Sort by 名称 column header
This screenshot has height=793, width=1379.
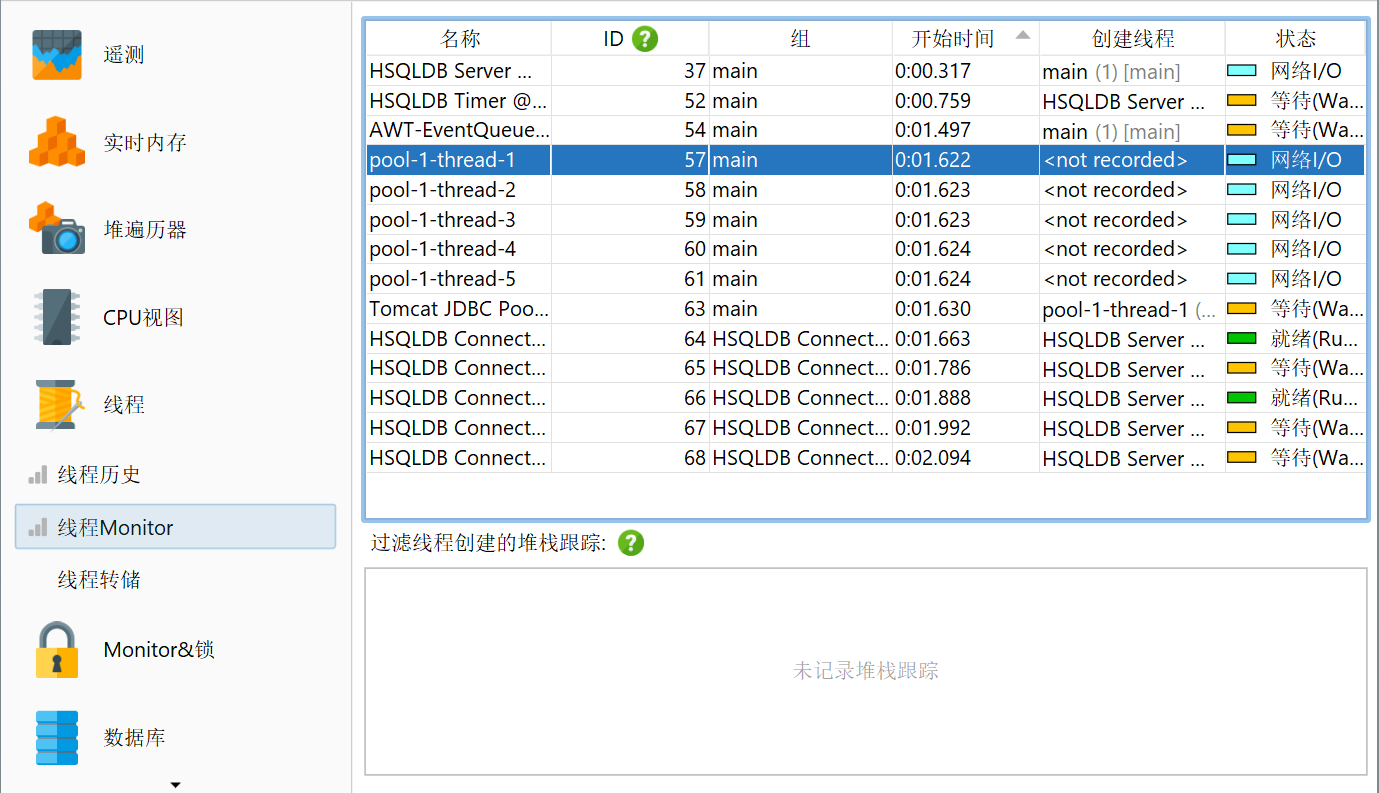[460, 39]
